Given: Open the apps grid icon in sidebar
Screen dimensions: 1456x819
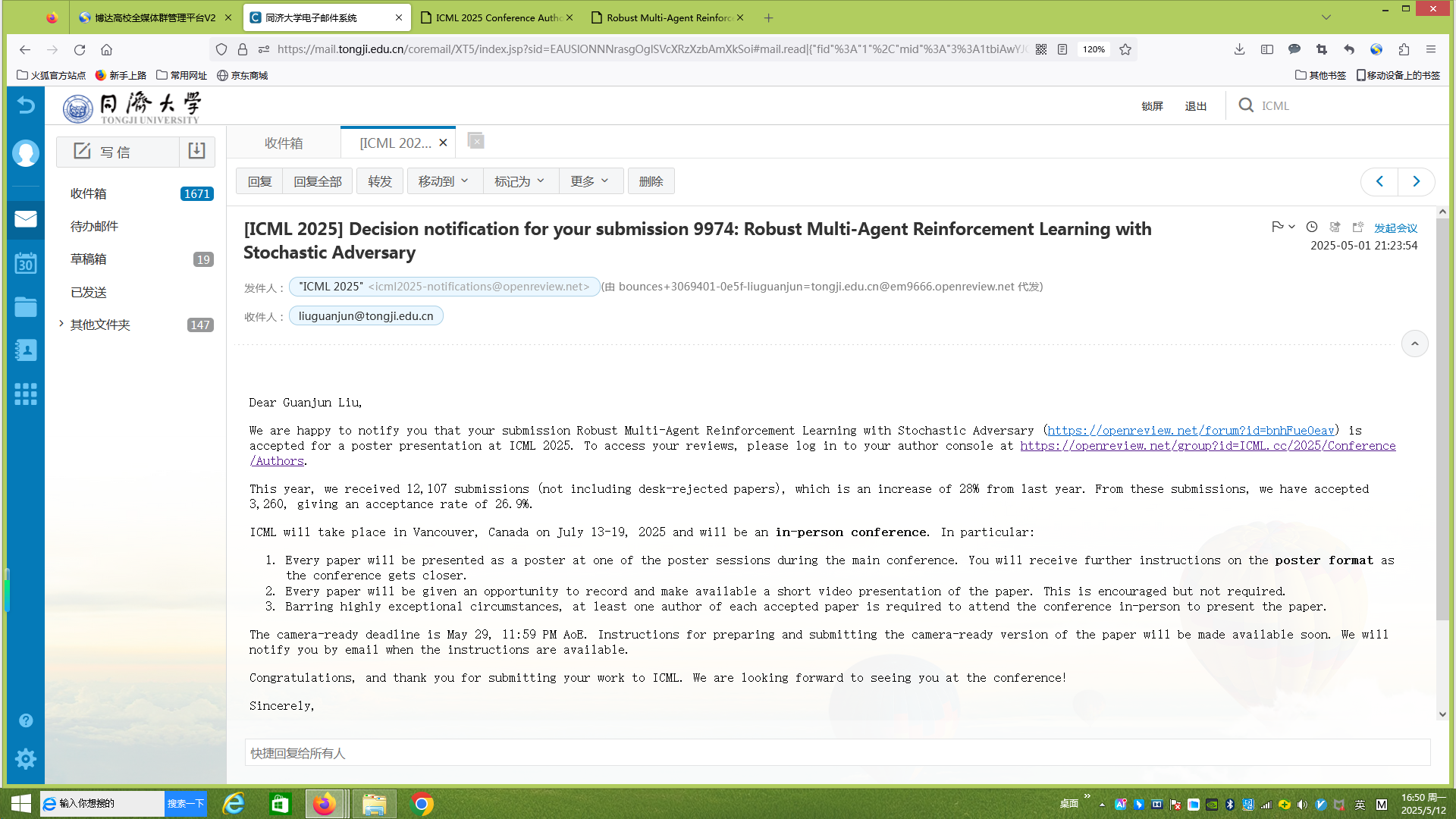Looking at the screenshot, I should 26,394.
